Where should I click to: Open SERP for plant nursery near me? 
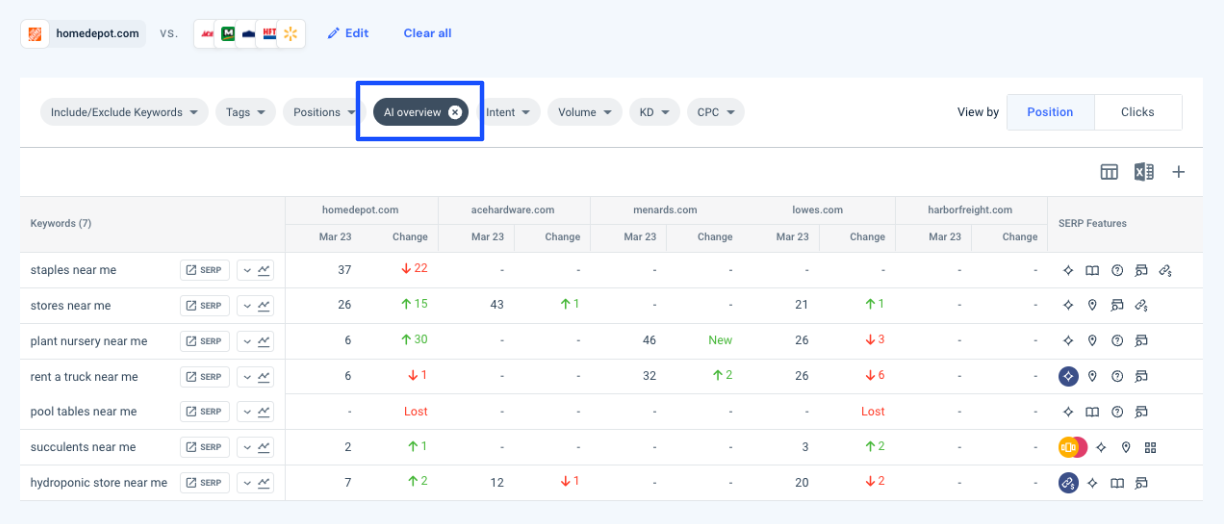205,341
